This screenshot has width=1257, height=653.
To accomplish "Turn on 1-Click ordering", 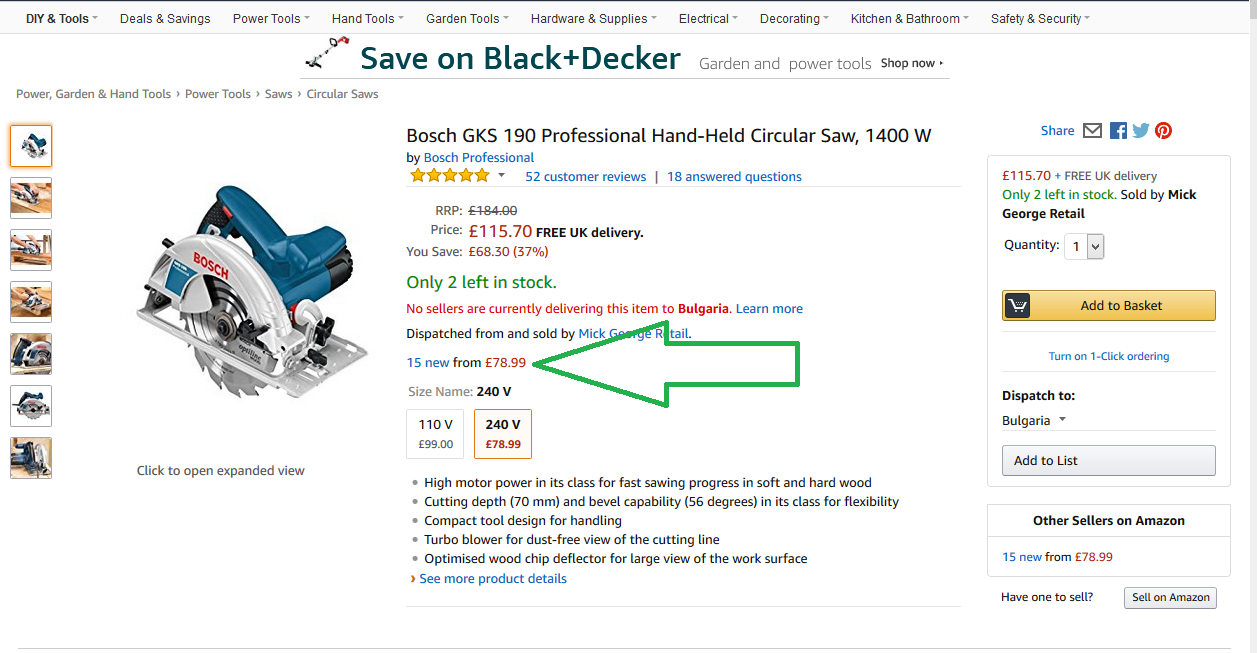I will (x=1108, y=356).
